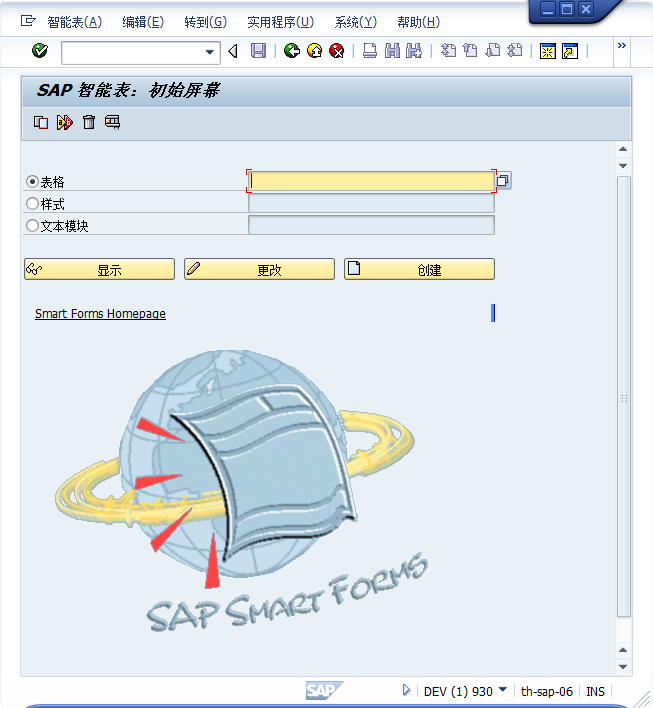Click the SAP logo in status bar
653x708 pixels.
coord(324,690)
